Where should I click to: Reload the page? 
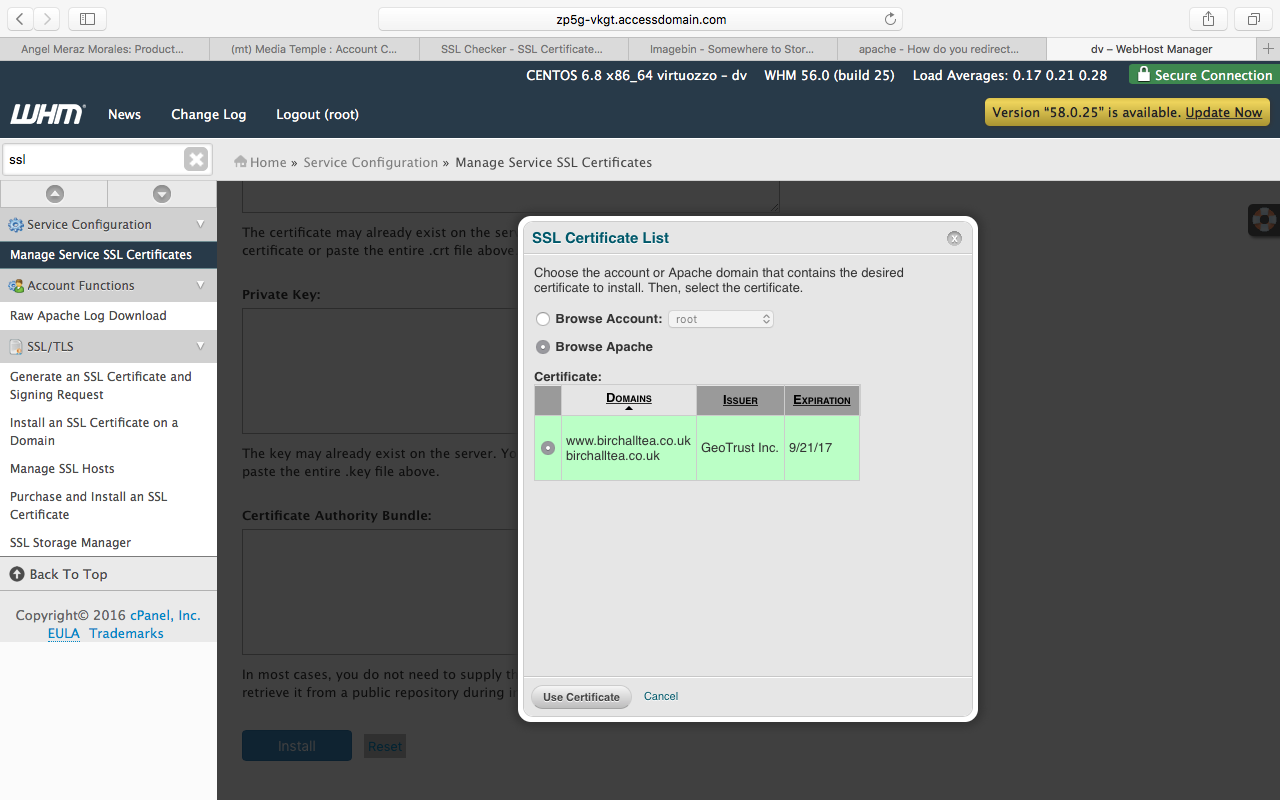click(890, 19)
